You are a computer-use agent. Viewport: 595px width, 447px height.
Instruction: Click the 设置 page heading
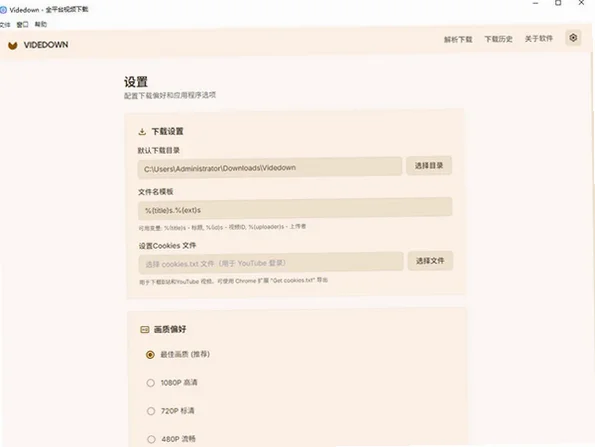tap(136, 82)
